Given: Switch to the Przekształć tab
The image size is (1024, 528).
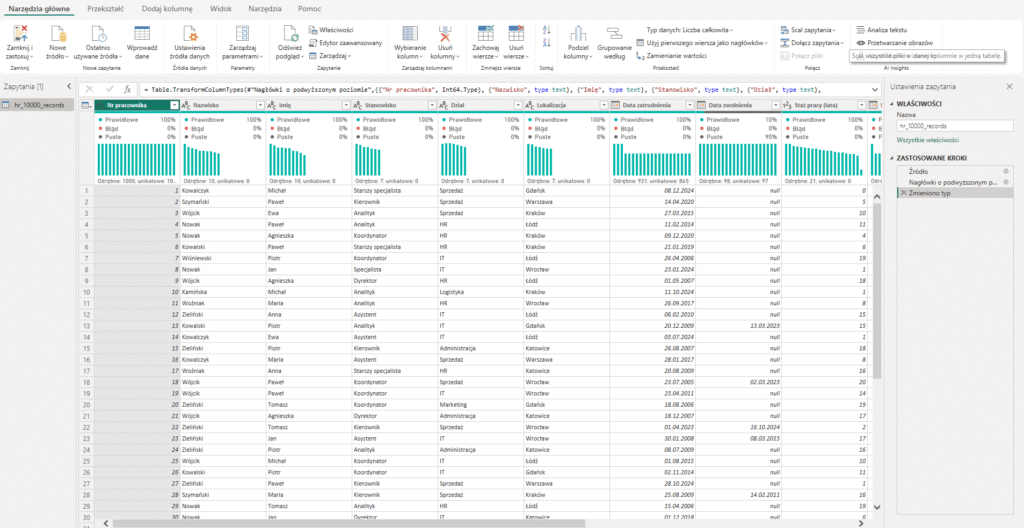Looking at the screenshot, I should (x=105, y=7).
